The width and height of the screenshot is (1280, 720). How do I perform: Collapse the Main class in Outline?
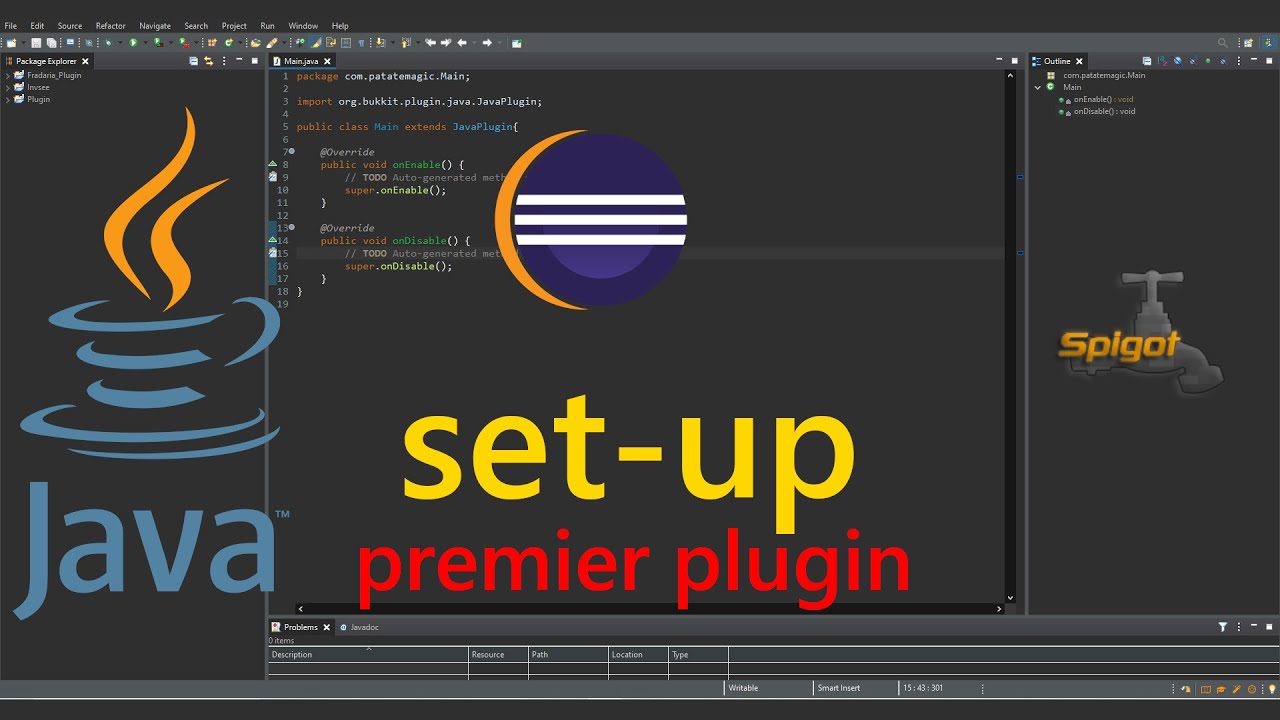(x=1038, y=87)
